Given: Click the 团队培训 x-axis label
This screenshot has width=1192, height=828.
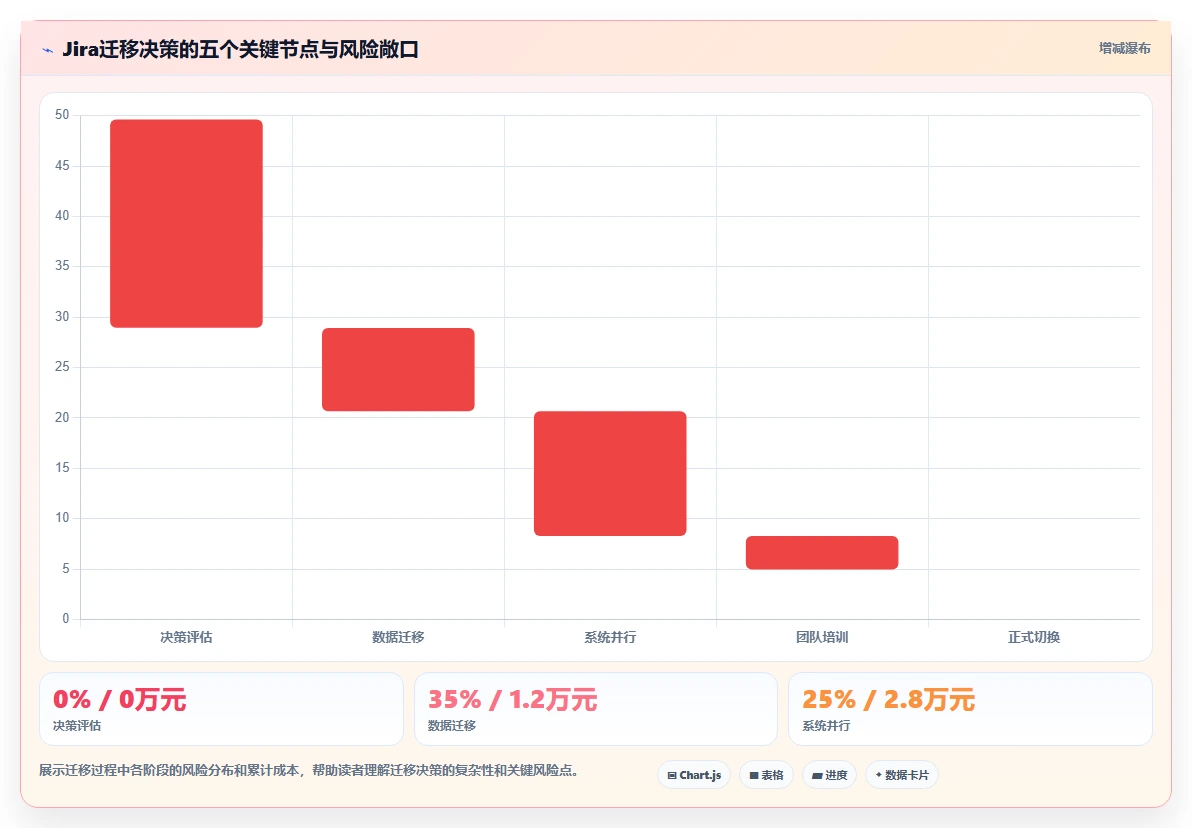Looking at the screenshot, I should pos(822,637).
